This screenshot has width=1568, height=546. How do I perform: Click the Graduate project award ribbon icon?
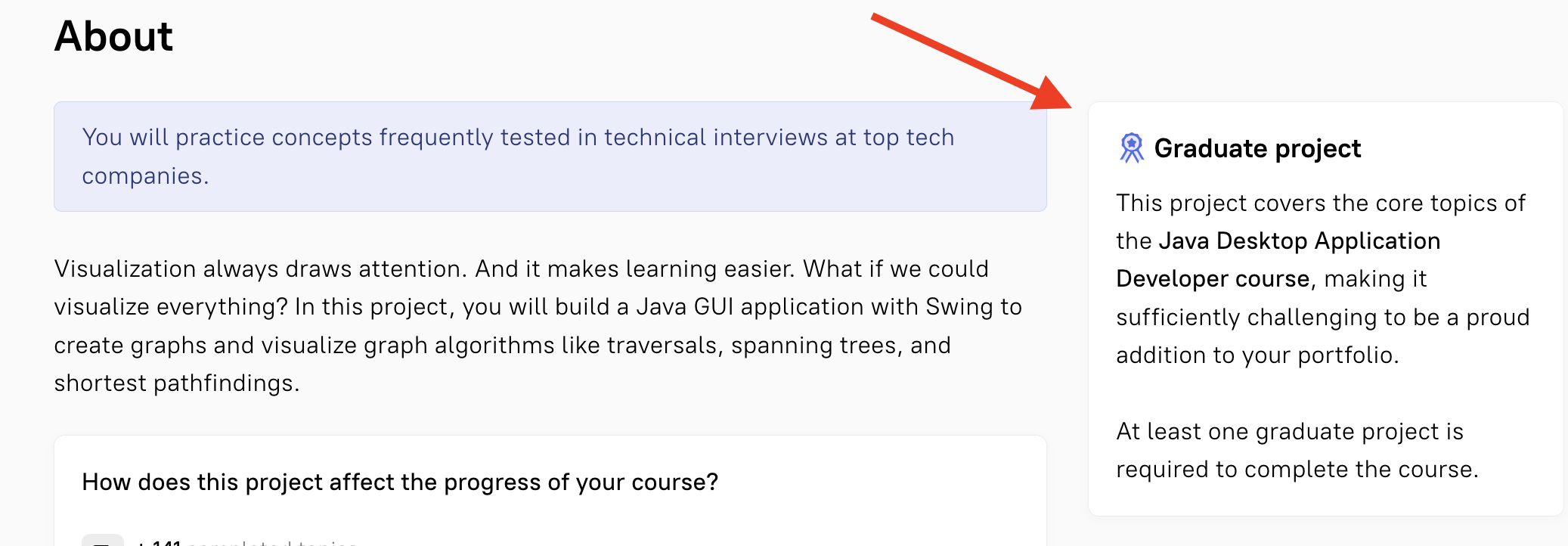click(x=1131, y=147)
